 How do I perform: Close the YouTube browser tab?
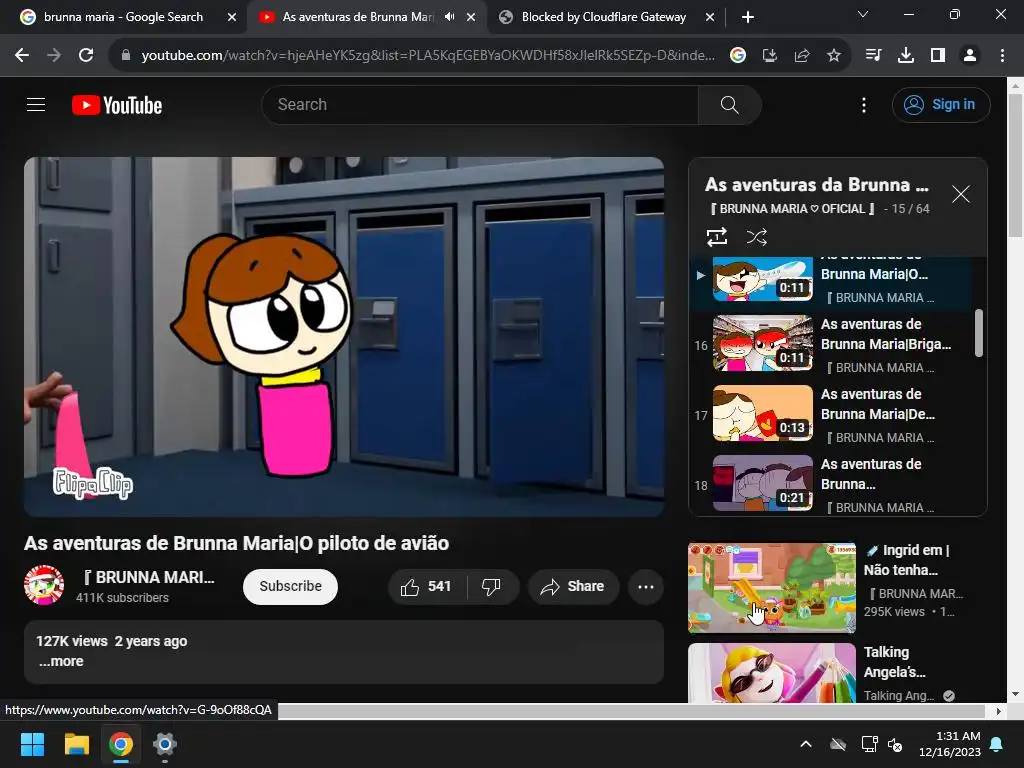471,17
